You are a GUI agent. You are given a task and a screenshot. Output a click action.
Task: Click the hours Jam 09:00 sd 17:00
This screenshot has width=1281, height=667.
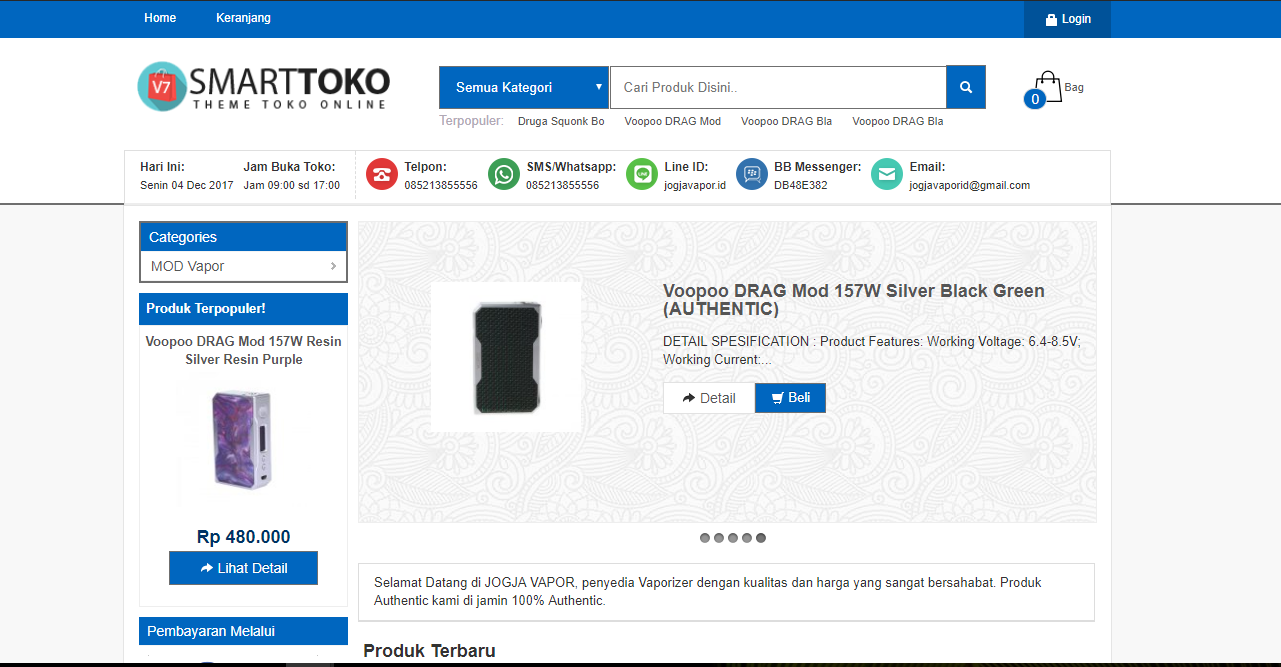[x=292, y=185]
